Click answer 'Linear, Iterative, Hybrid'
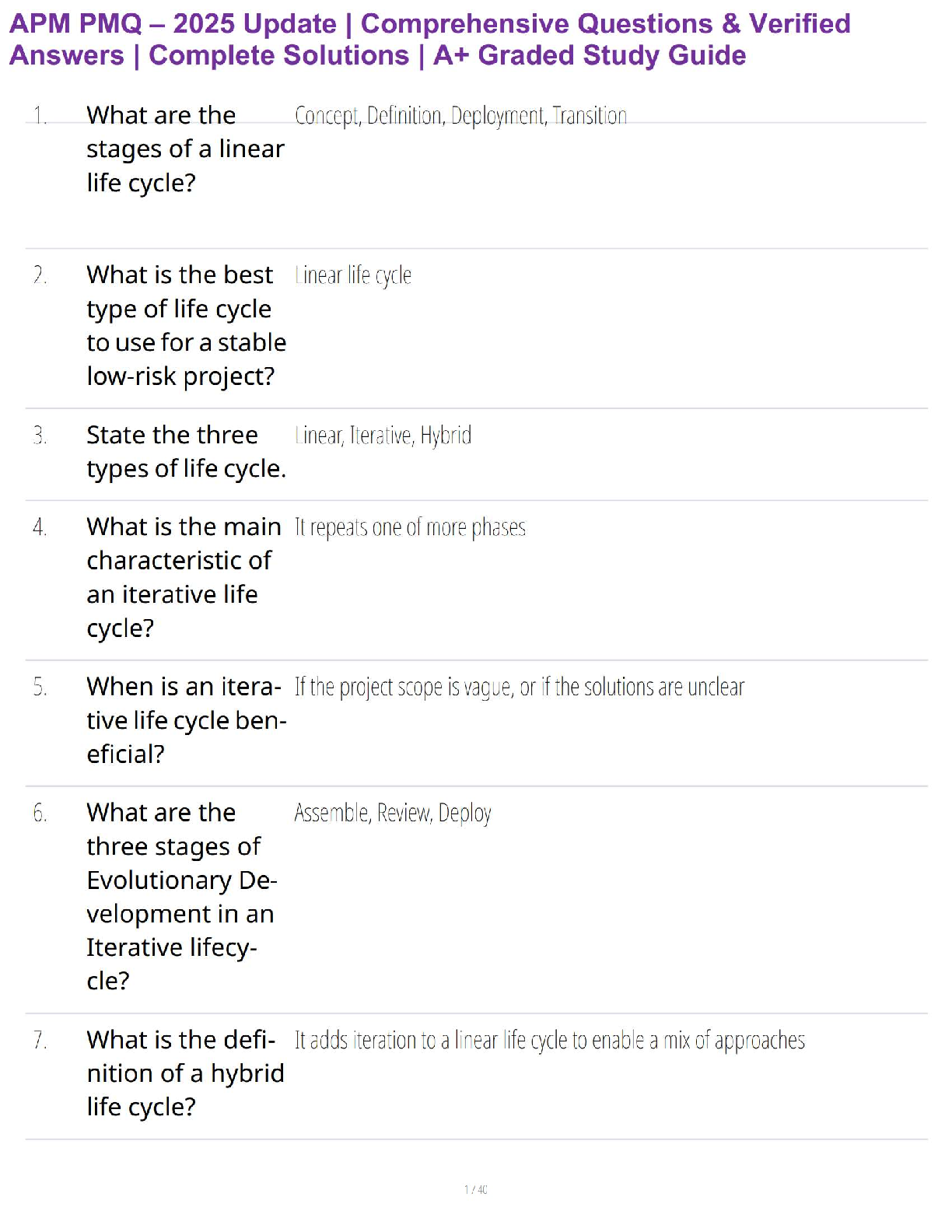 tap(383, 435)
